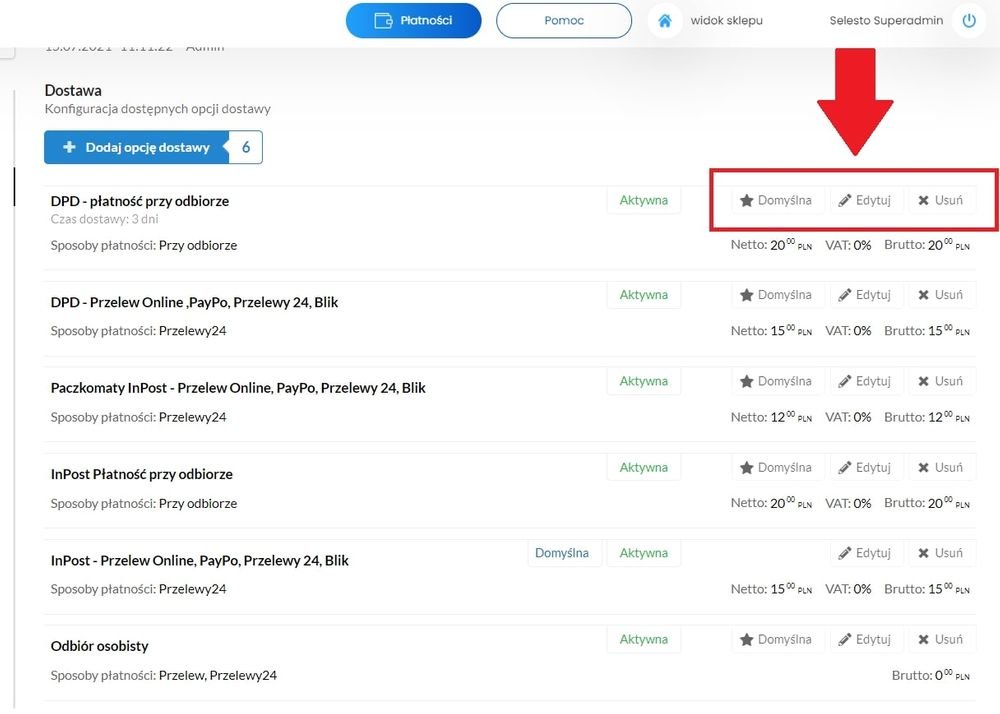Select title DPD - Przelew Online ,PayPo, Przelewy 24, Blik
1000x714 pixels.
pos(194,302)
